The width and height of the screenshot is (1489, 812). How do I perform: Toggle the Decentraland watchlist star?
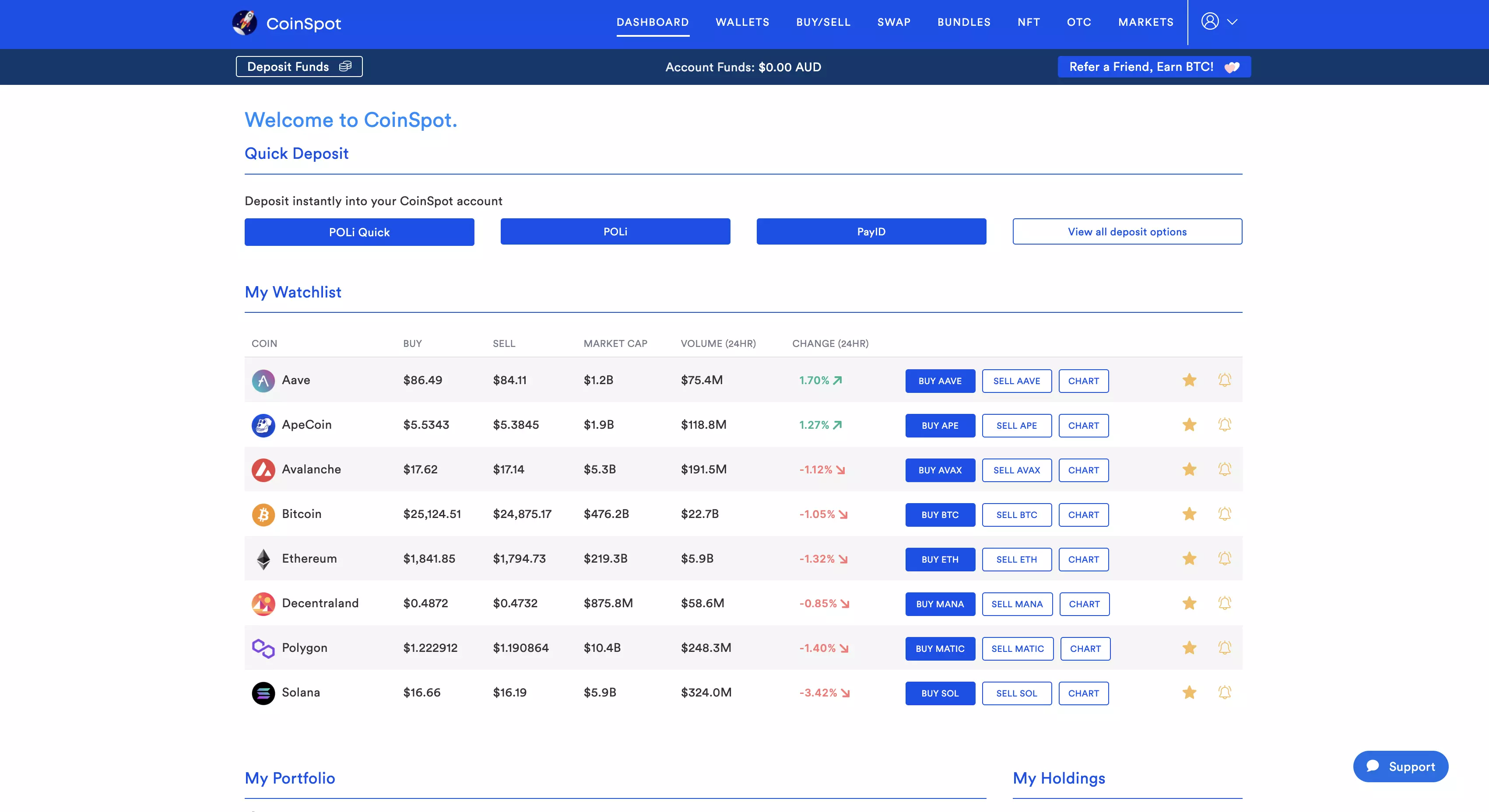click(x=1189, y=603)
